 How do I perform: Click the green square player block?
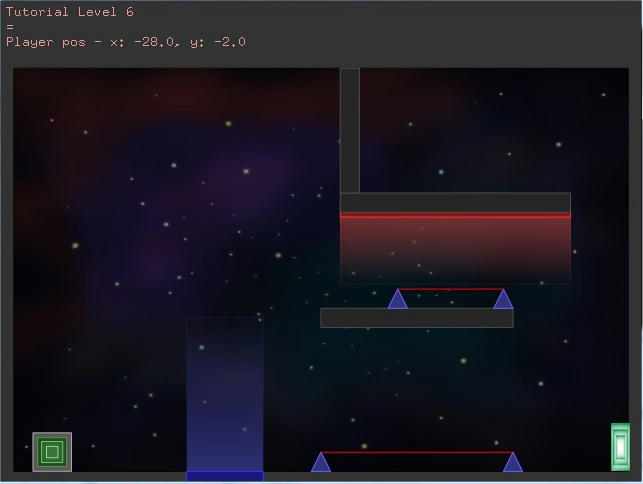coord(52,452)
